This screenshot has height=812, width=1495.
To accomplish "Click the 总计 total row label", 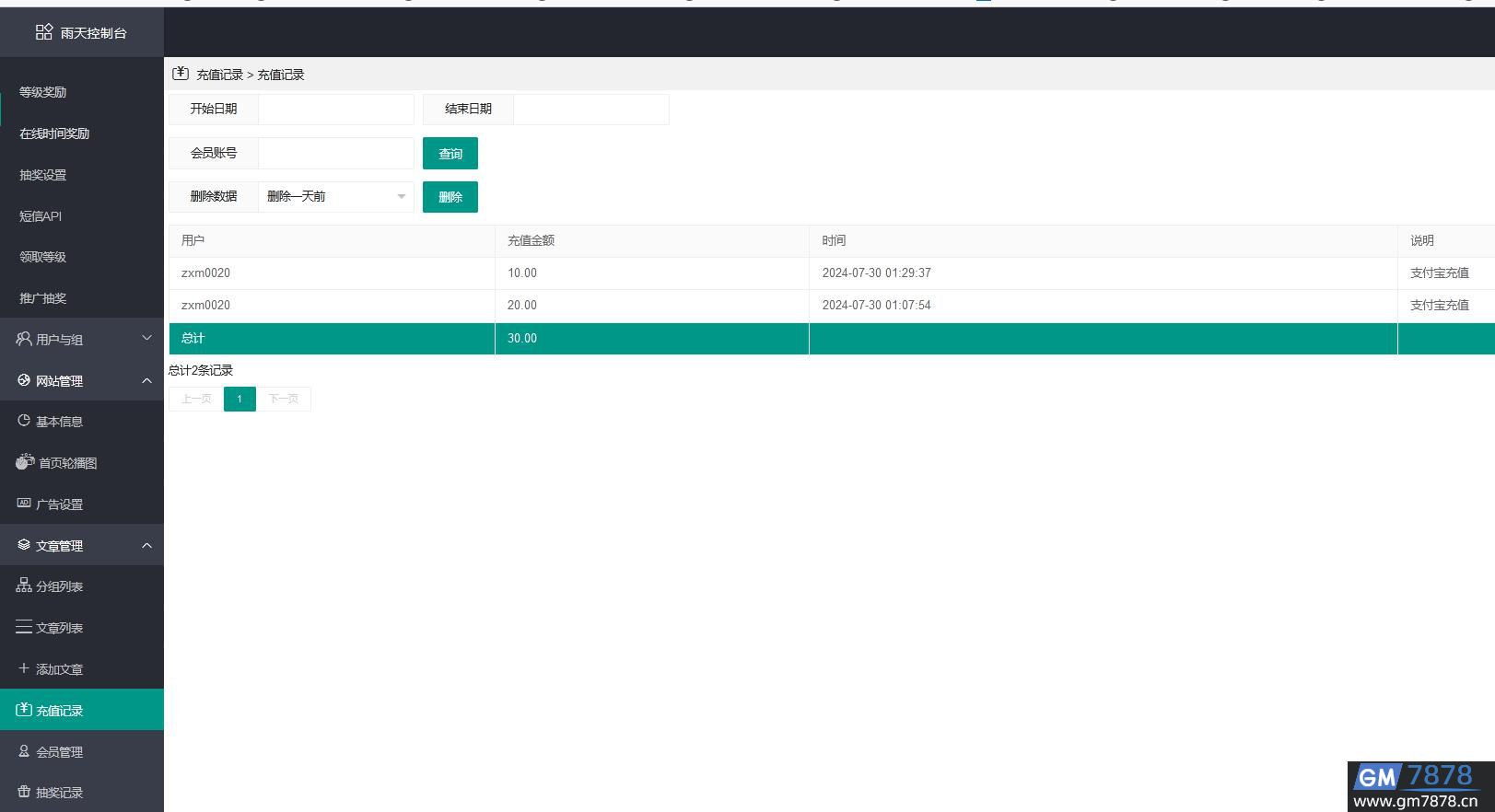I will tap(193, 339).
